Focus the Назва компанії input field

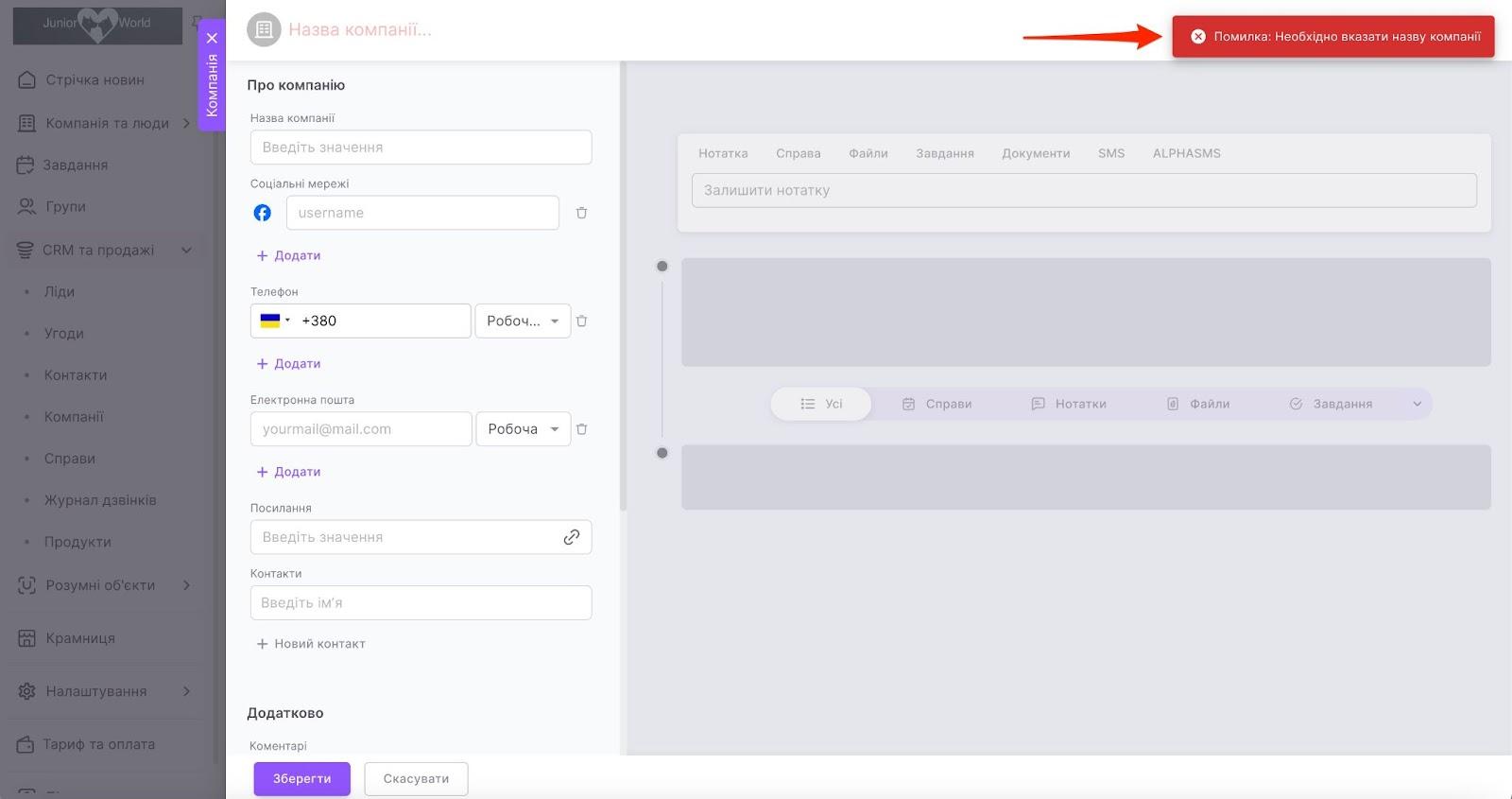421,148
